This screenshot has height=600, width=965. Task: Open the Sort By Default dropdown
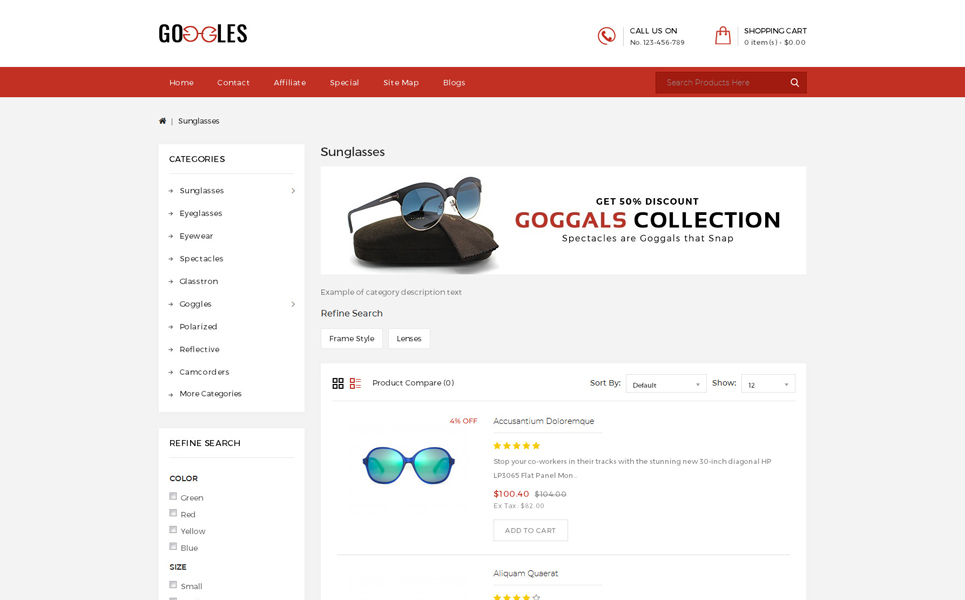tap(666, 384)
